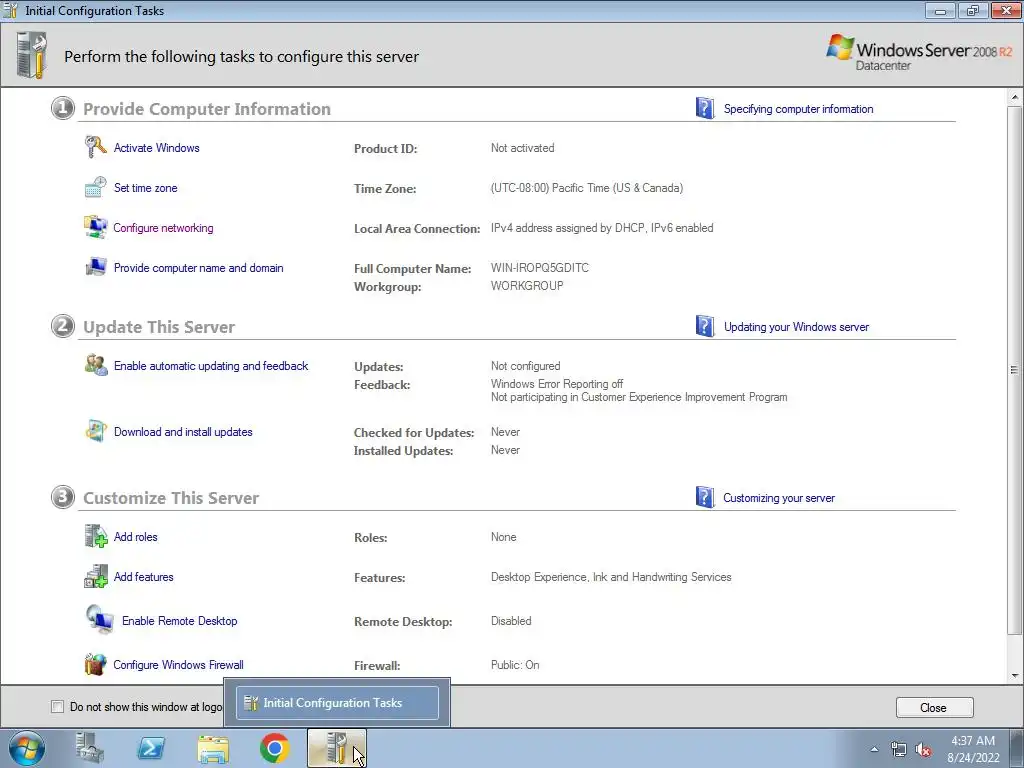Click 'IPv4 address assigned by DHCP, IPv6 enabled'
Viewport: 1024px width, 768px height.
point(601,228)
